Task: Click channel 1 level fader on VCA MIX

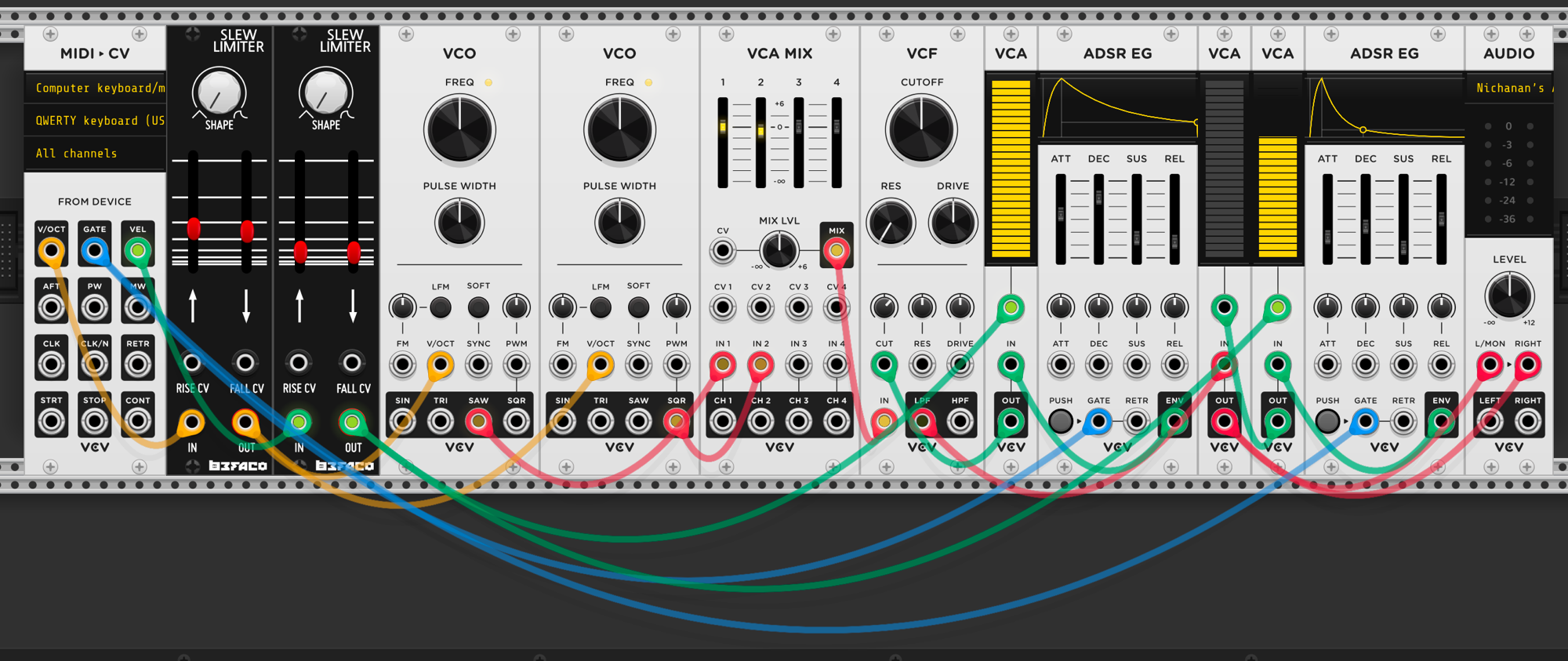Action: [723, 143]
